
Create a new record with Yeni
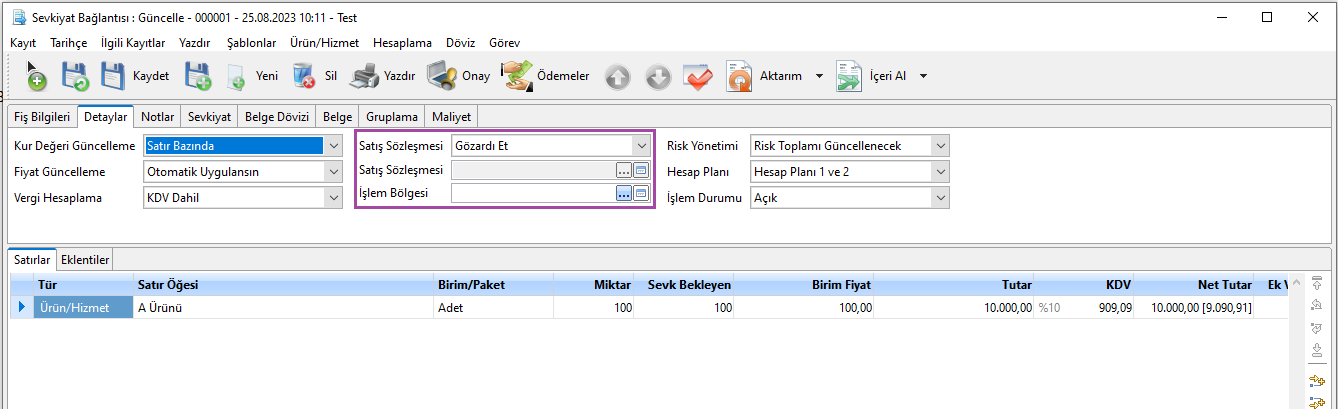pyautogui.click(x=252, y=76)
